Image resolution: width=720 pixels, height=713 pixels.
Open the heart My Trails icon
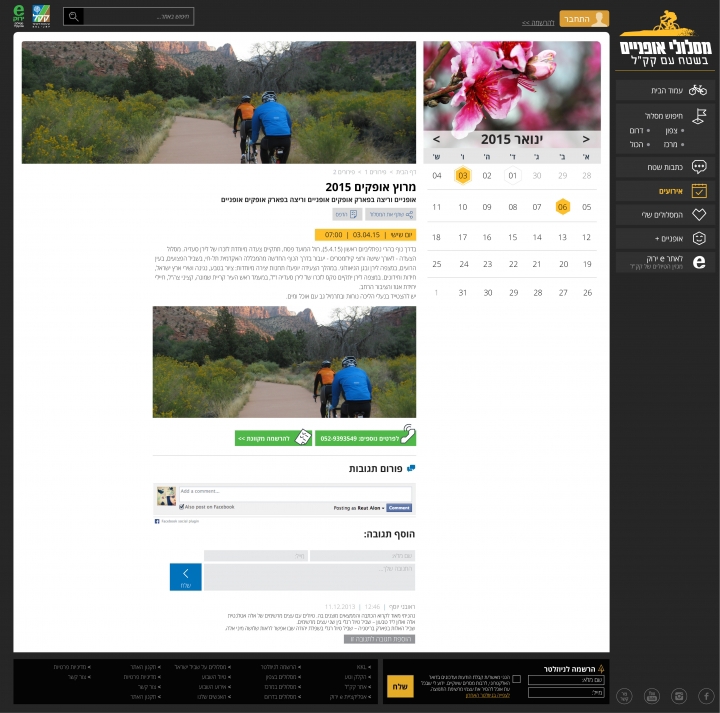coord(699,214)
